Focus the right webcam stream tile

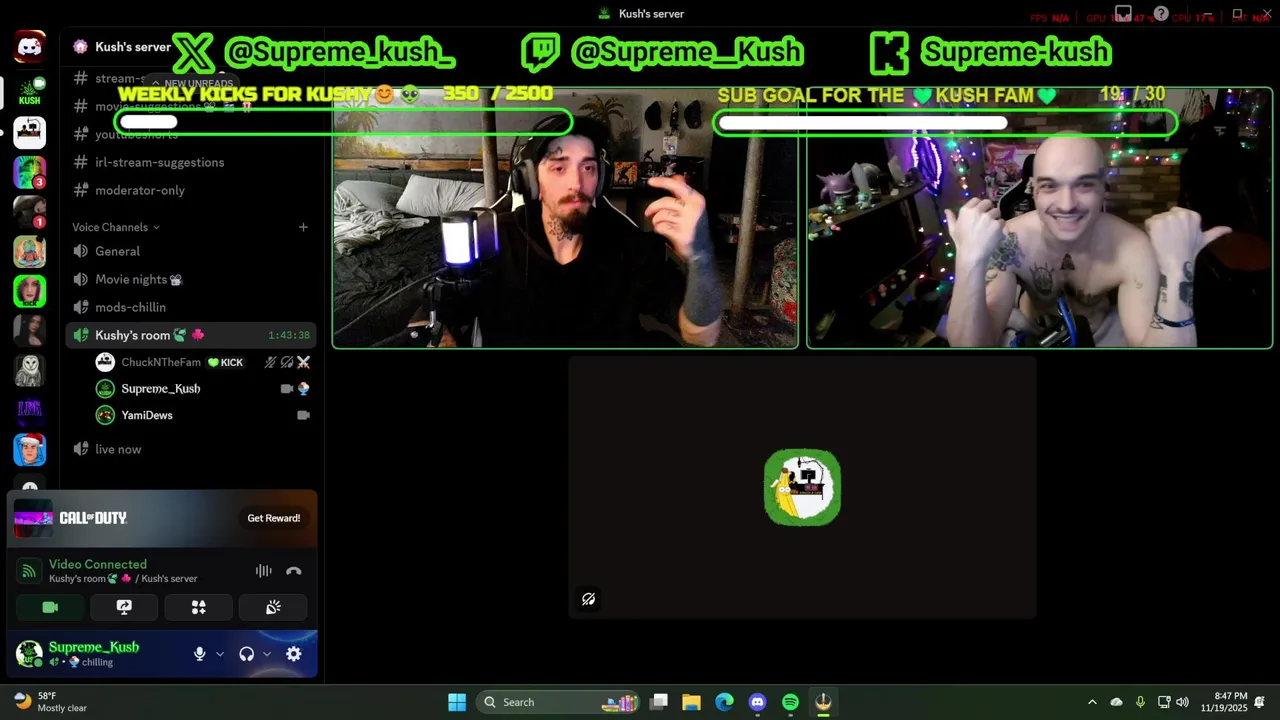(x=1039, y=217)
